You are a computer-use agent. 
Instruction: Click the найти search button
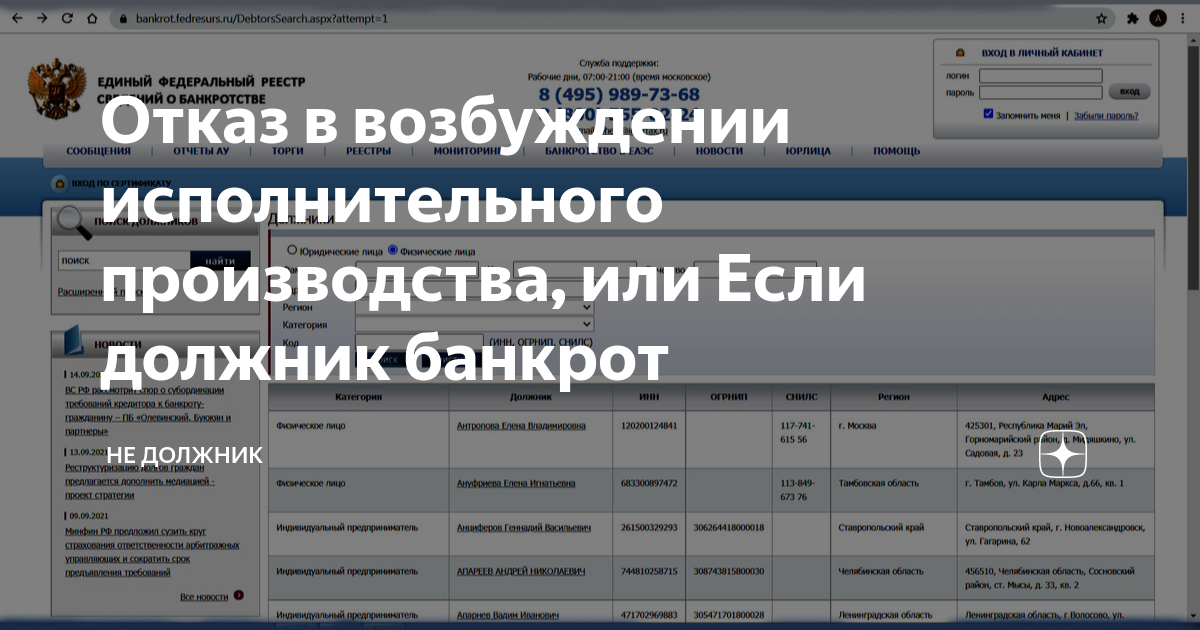click(220, 260)
